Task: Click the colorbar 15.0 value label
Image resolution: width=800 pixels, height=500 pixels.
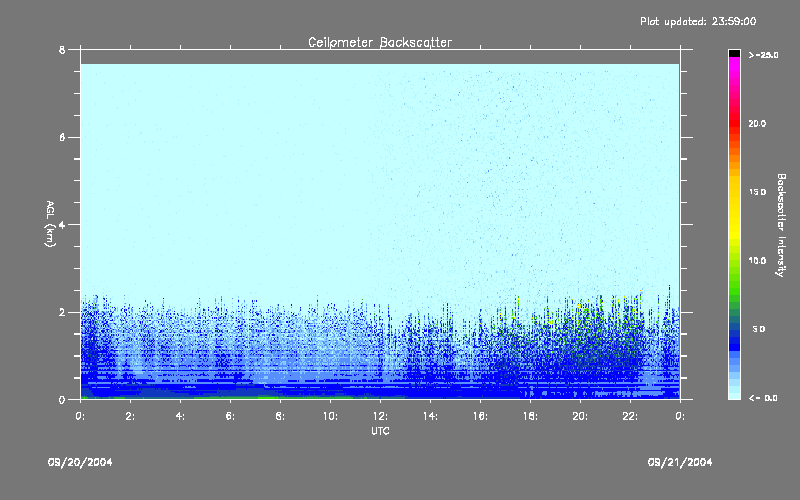Action: pos(757,192)
